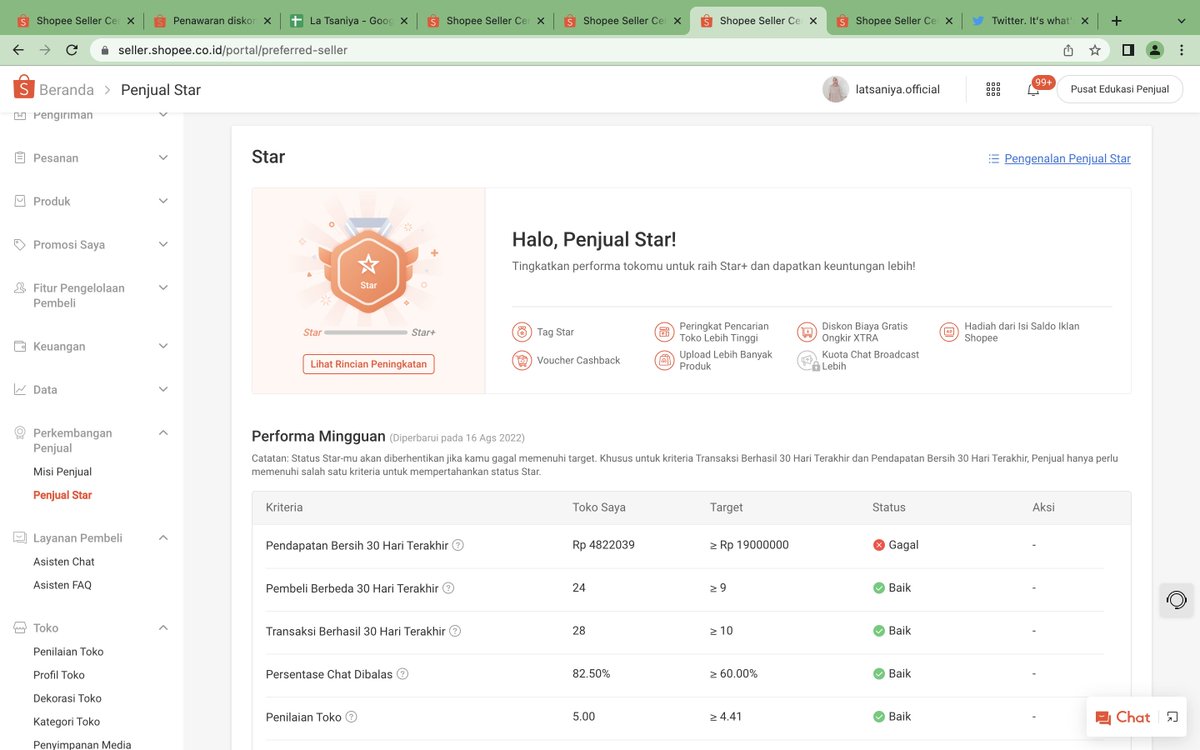Collapse Perkembangan Penjual sidebar section
This screenshot has width=1200, height=750.
tap(164, 432)
